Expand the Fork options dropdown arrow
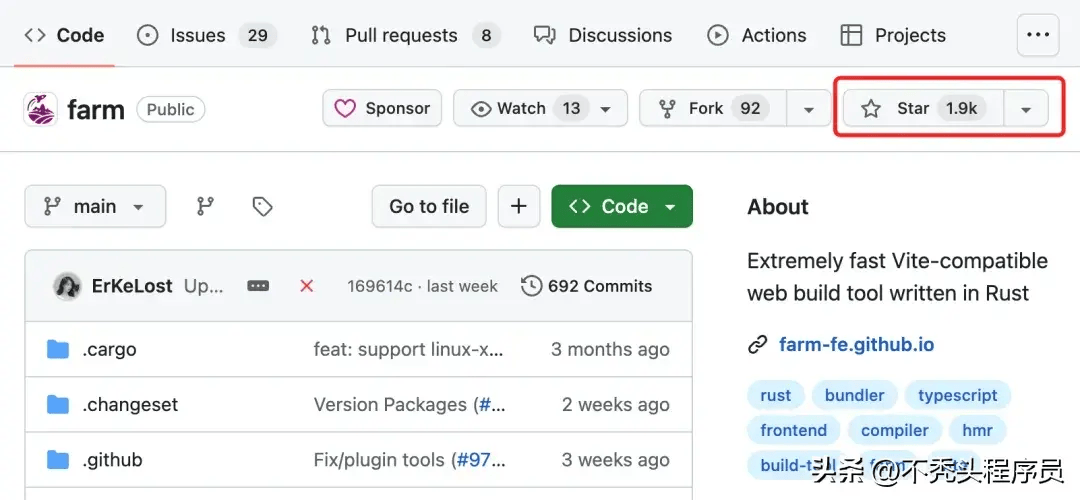Image resolution: width=1080 pixels, height=500 pixels. (809, 109)
